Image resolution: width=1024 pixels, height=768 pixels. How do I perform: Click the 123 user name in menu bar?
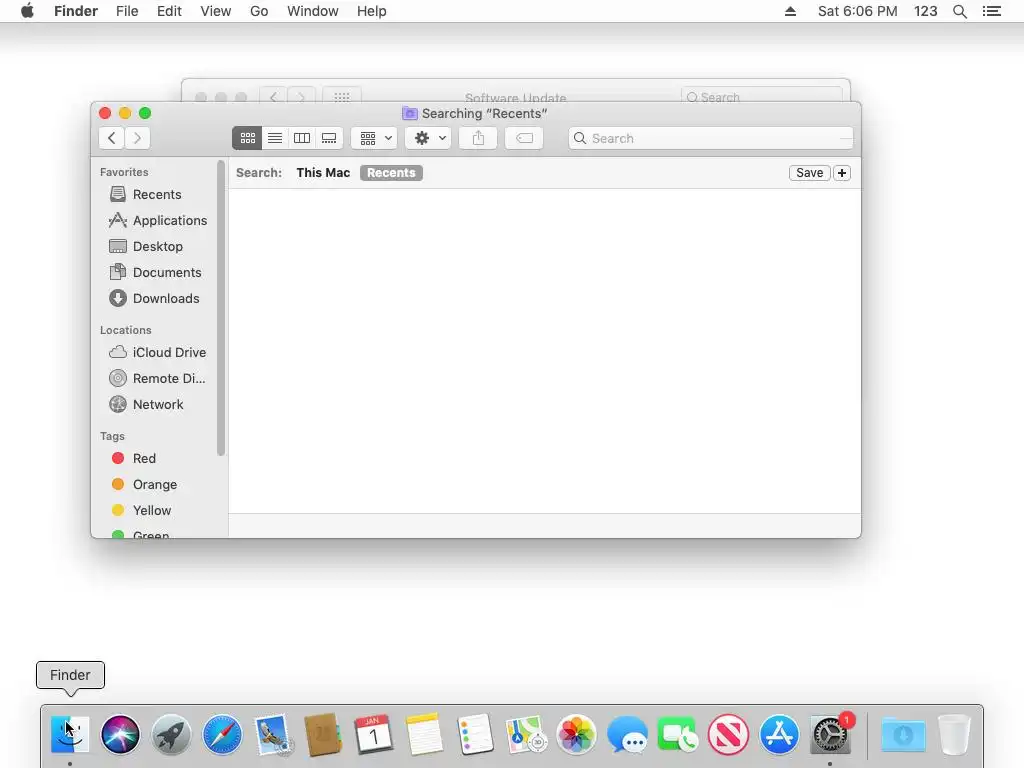(925, 11)
